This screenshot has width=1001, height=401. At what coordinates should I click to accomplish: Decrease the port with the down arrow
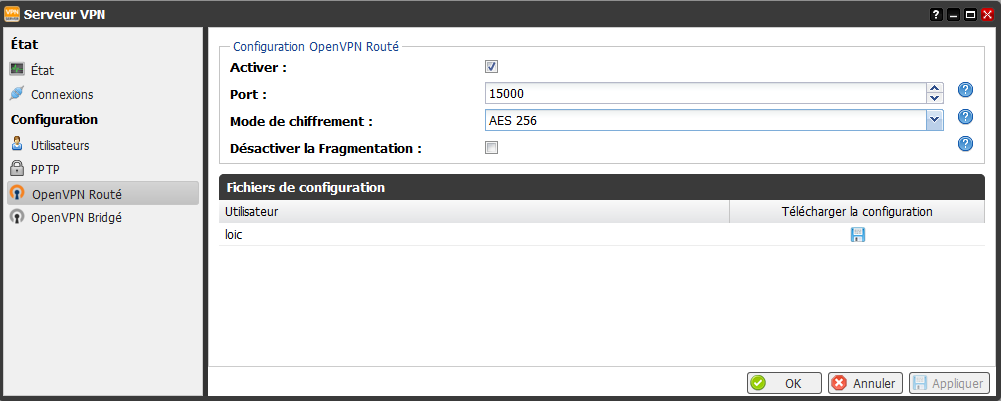point(935,98)
